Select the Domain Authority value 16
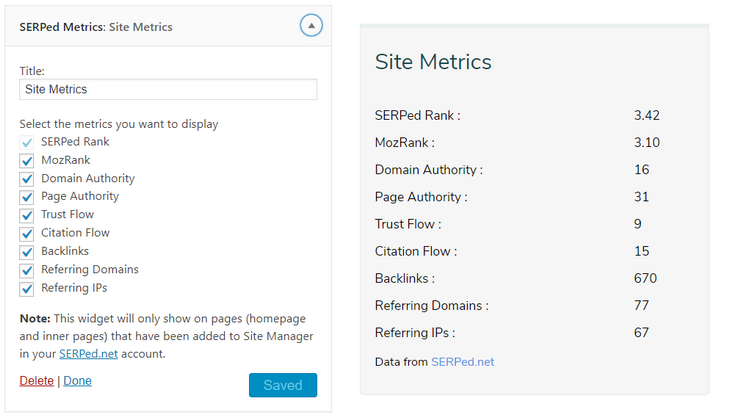 [x=642, y=169]
